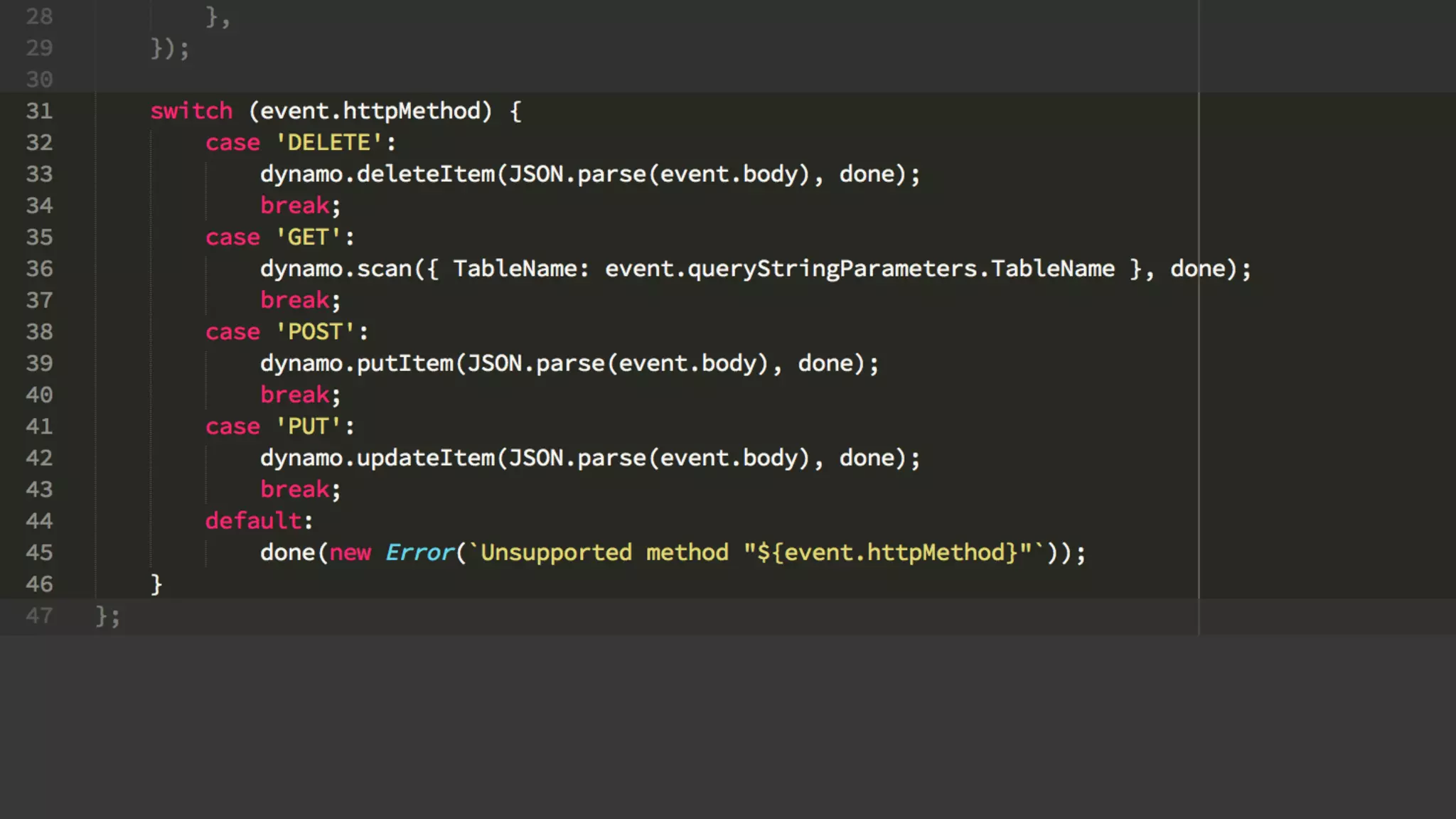The image size is (1456, 819).
Task: Click line number 31 in the gutter
Action: [x=39, y=111]
